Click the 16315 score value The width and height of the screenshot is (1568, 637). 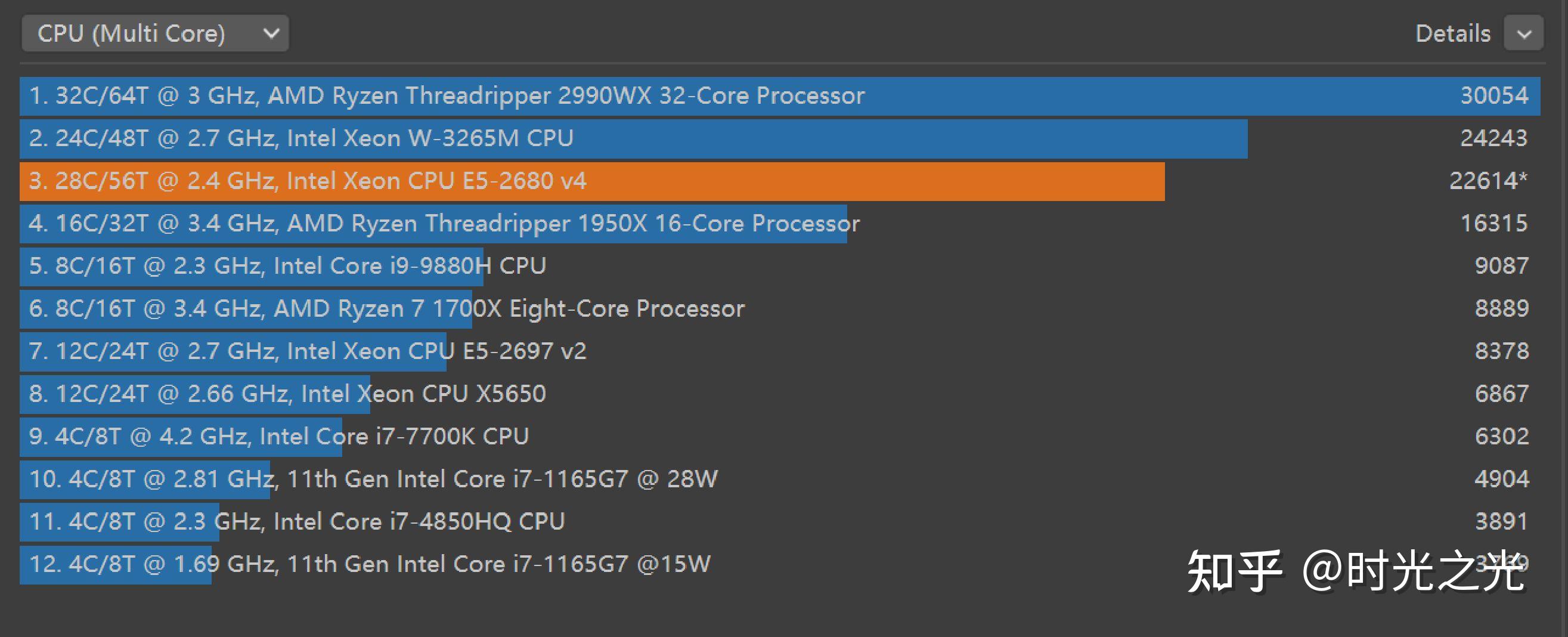pyautogui.click(x=1493, y=224)
